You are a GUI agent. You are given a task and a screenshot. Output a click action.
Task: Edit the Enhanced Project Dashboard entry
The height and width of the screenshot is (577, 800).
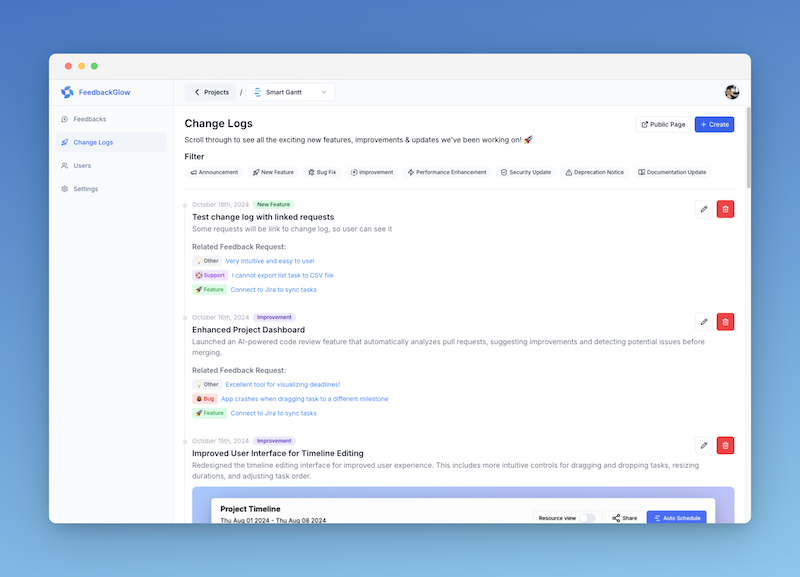pos(704,322)
